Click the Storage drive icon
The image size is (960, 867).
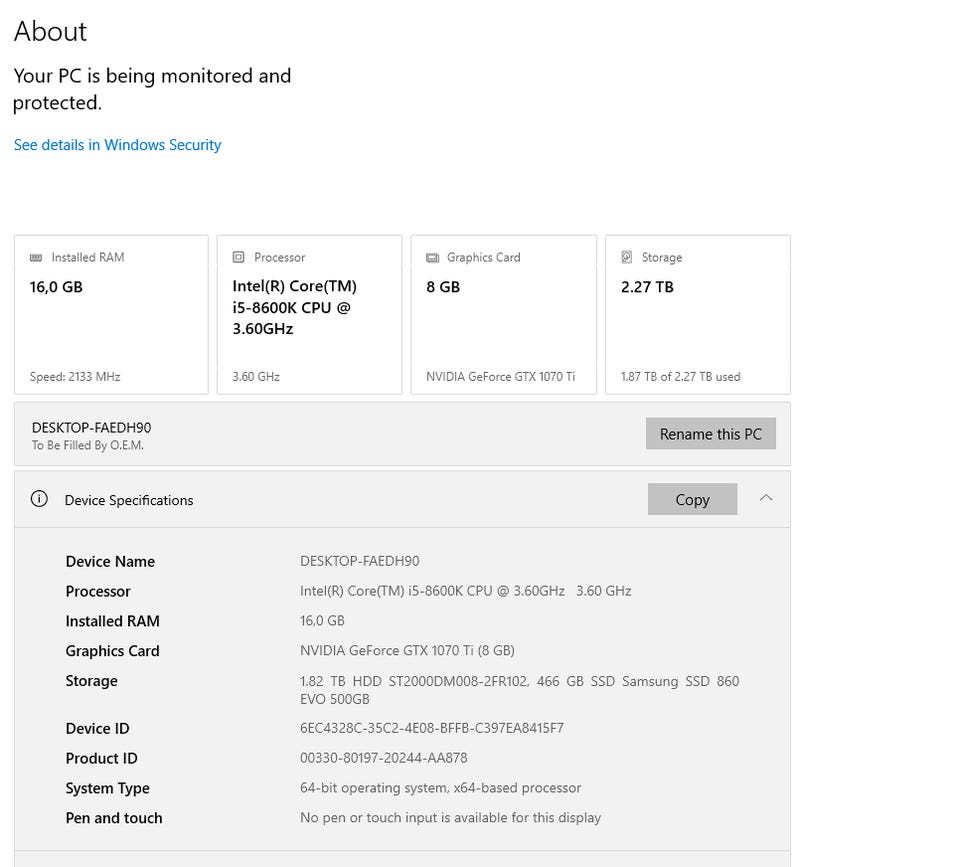point(627,257)
